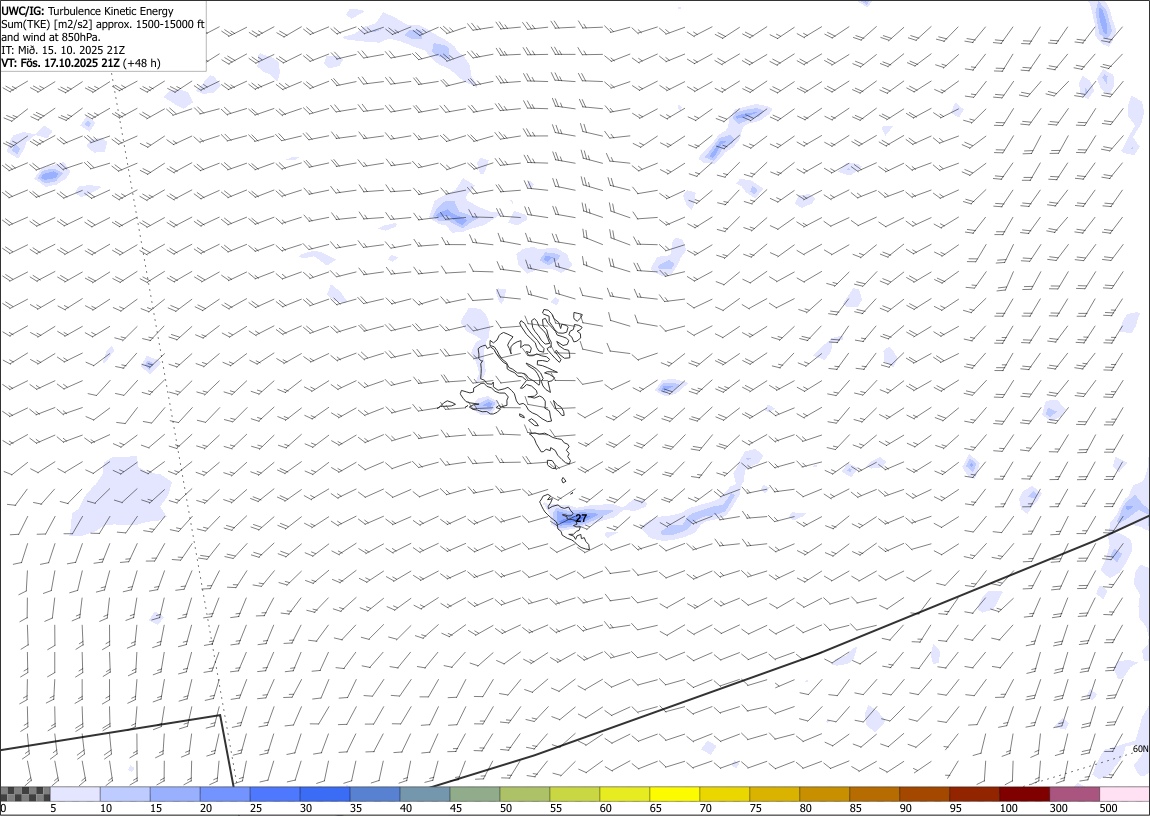Click the legend scale label '90'
Viewport: 1150px width, 816px height.
click(905, 808)
